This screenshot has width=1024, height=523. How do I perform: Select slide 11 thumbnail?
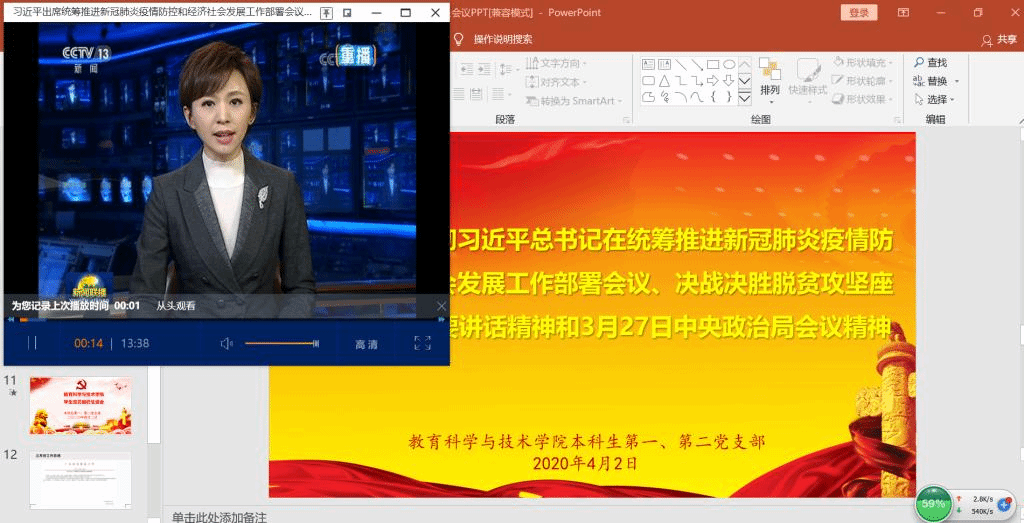[80, 405]
